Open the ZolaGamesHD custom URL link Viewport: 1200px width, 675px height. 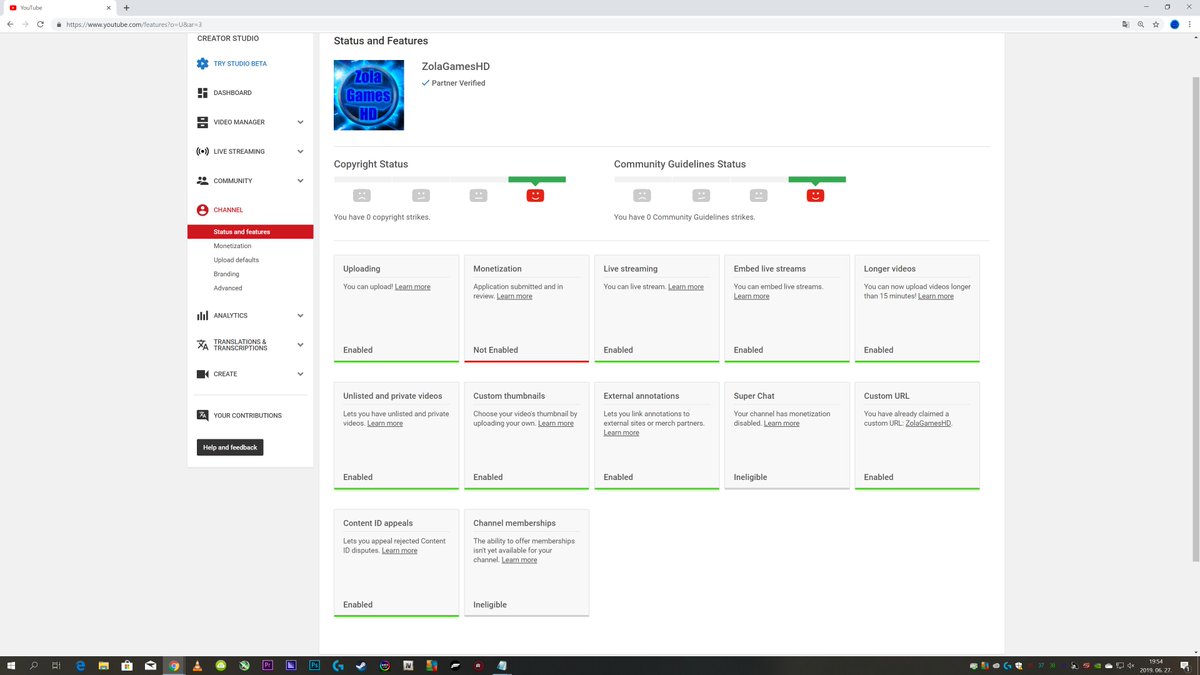(x=928, y=423)
